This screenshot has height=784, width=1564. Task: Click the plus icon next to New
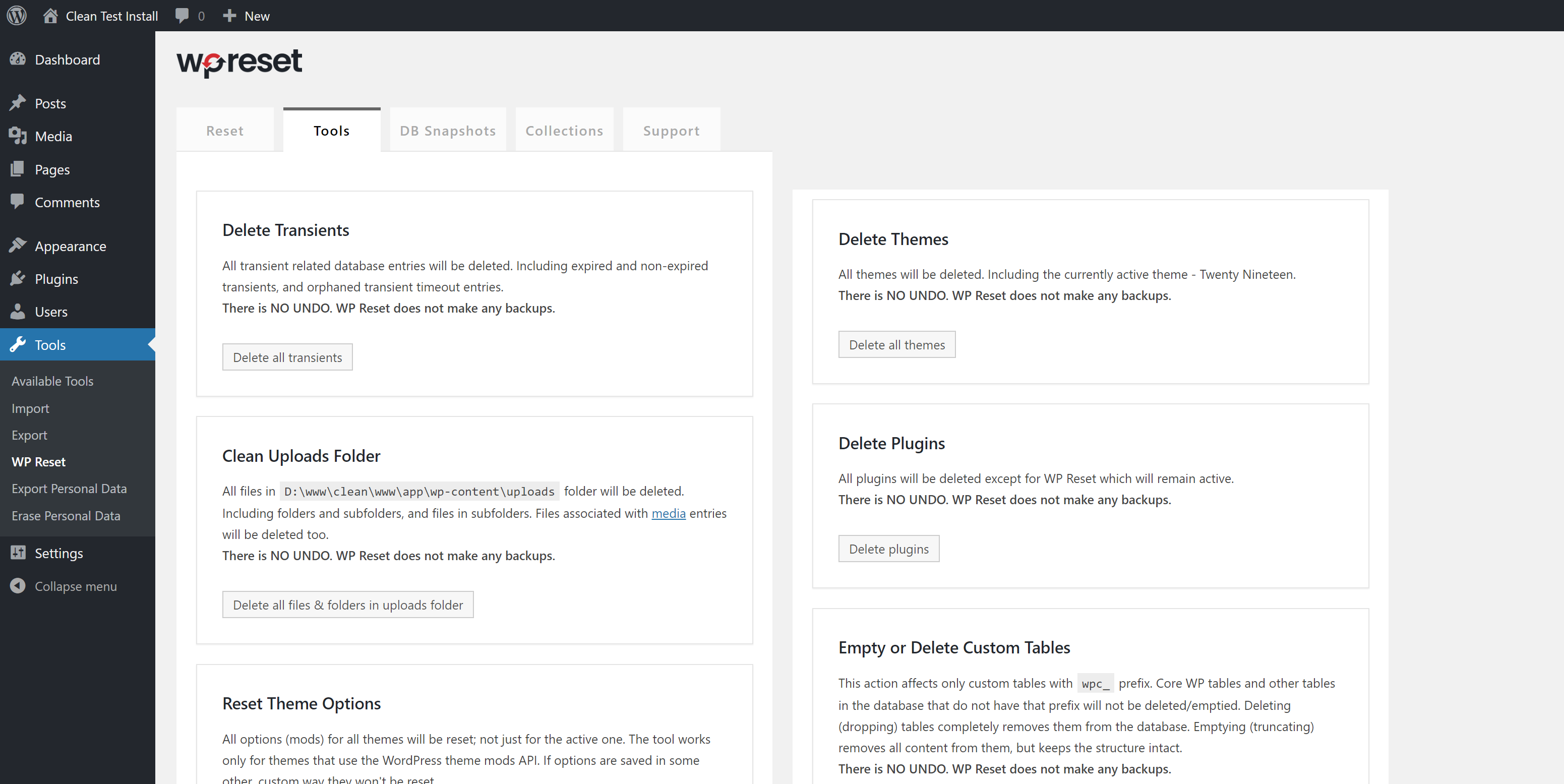click(229, 15)
